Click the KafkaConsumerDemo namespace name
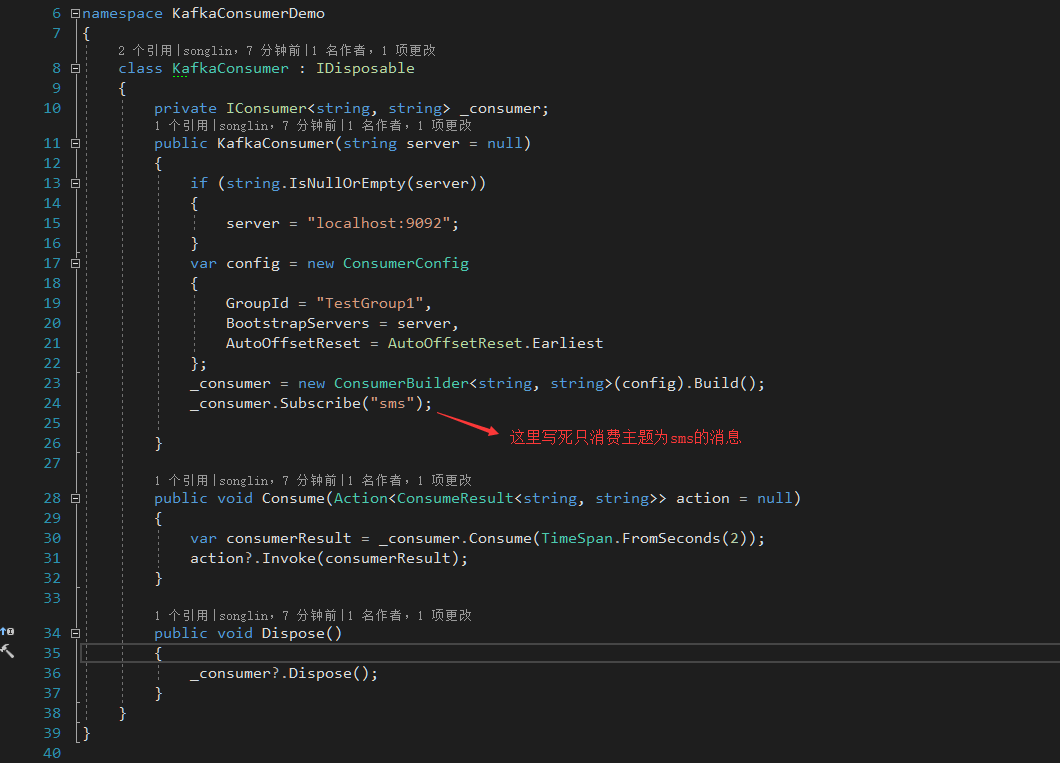Screen dimensions: 1060x763 248,14
